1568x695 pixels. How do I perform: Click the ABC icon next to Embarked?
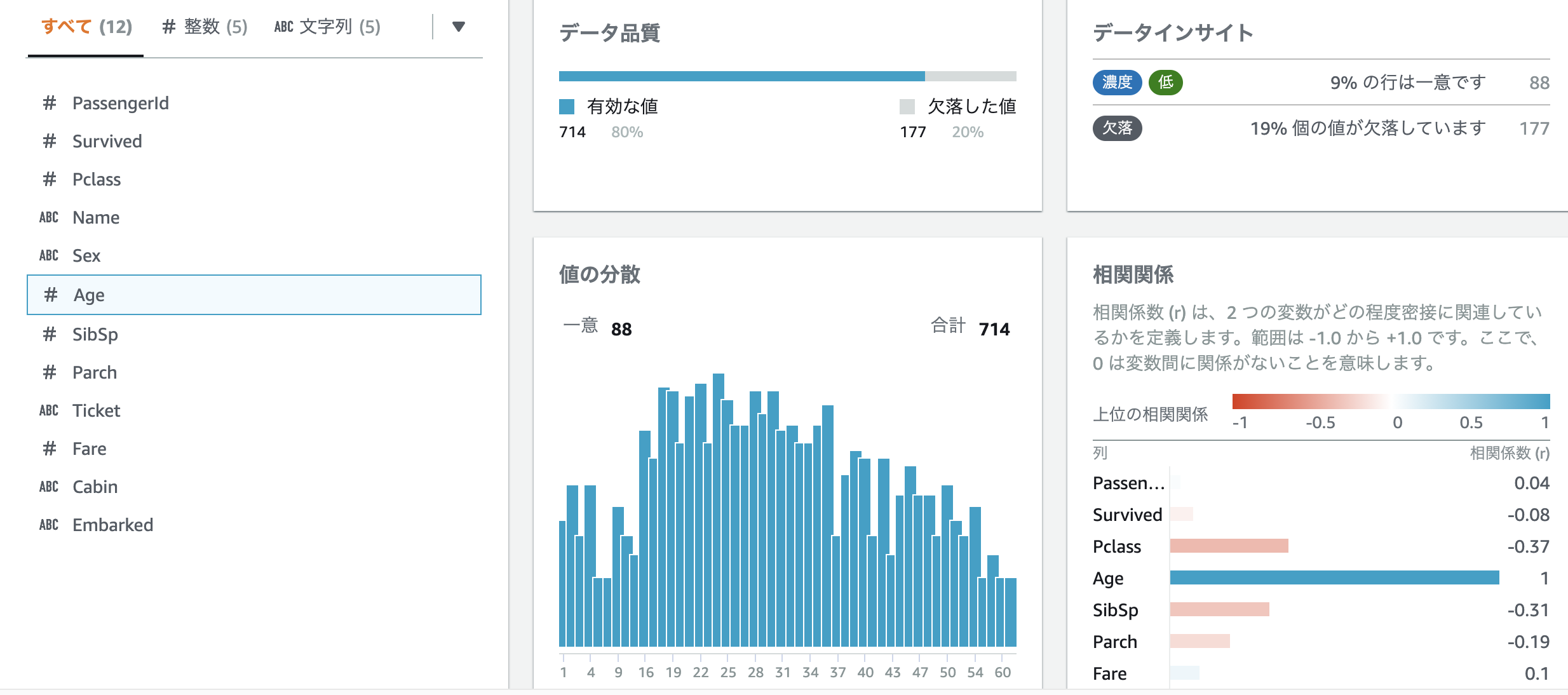coord(50,525)
